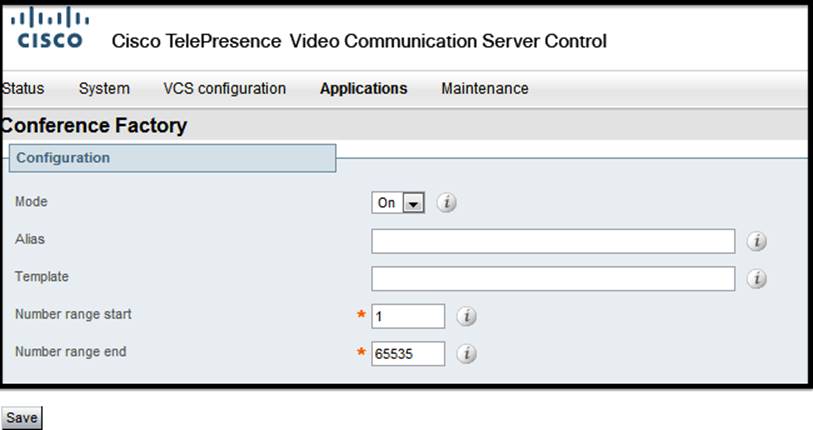Viewport: 813px width, 430px height.
Task: Click the Cisco logo
Action: [54, 30]
